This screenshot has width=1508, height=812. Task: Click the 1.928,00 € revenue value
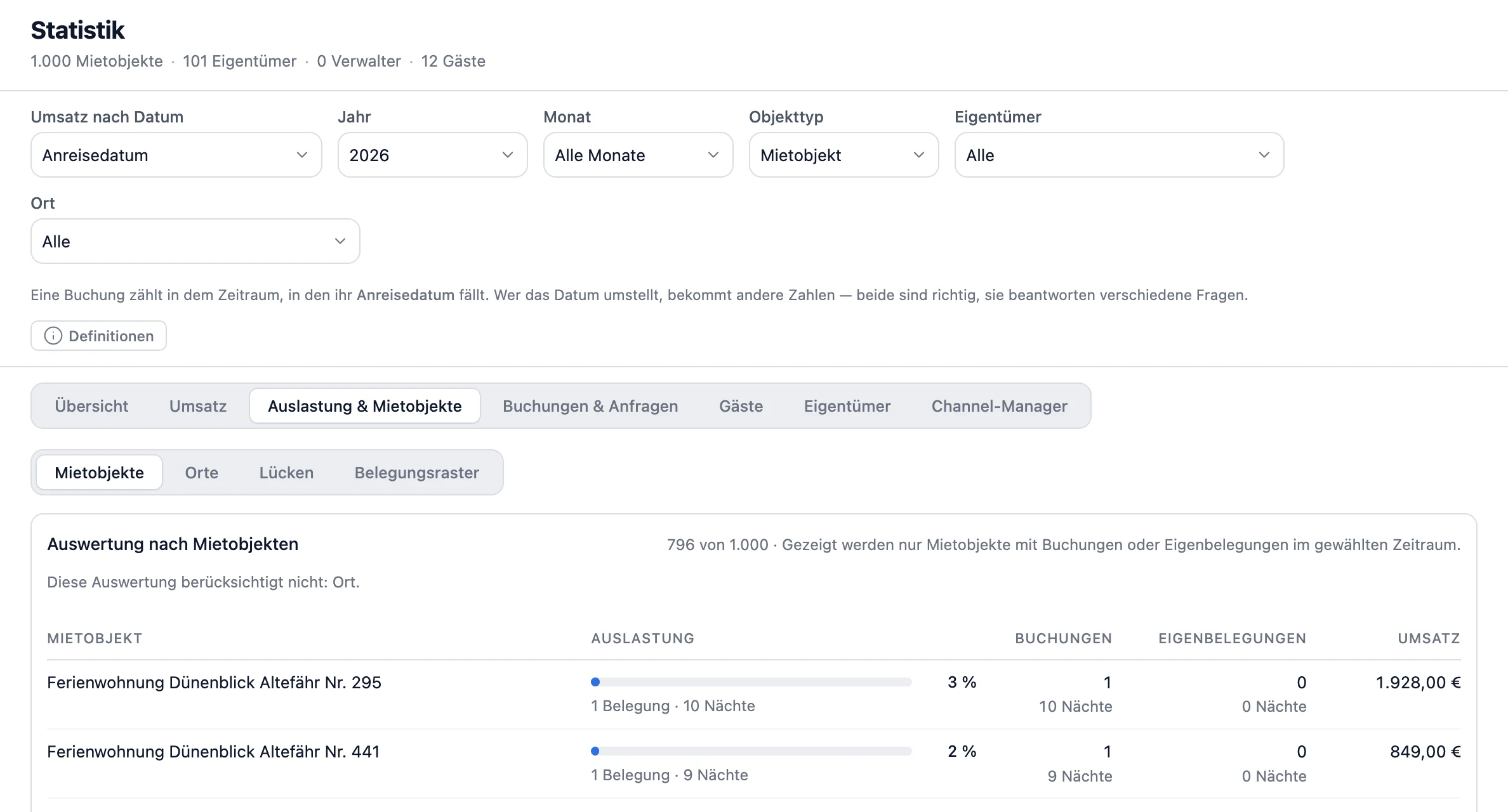click(1419, 683)
